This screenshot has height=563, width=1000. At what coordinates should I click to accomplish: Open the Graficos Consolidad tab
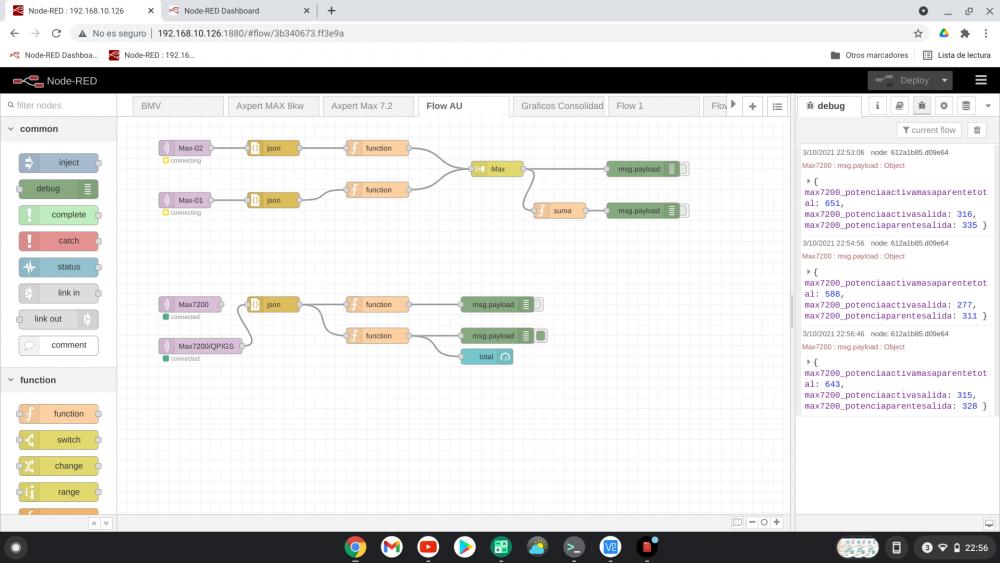click(559, 106)
